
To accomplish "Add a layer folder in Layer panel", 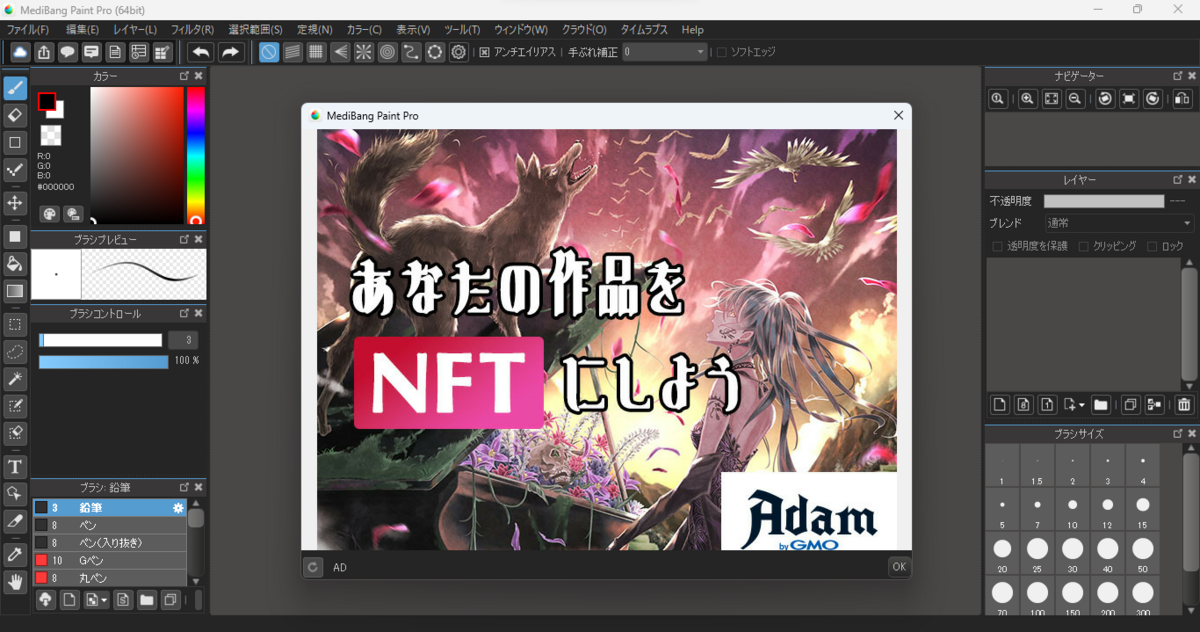I will pyautogui.click(x=1100, y=405).
